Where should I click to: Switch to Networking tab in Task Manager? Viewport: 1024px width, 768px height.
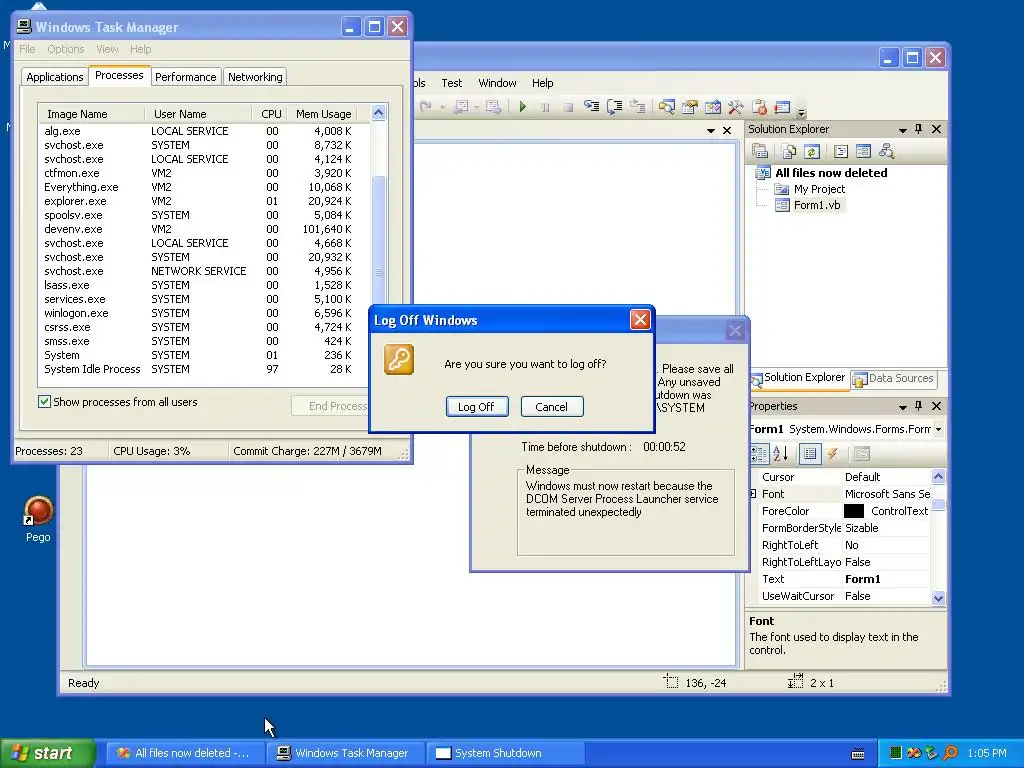pos(255,77)
